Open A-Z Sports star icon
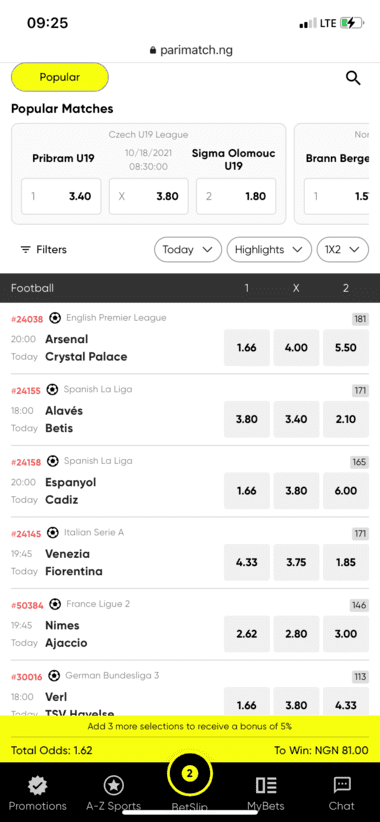The image size is (380, 822). (113, 785)
